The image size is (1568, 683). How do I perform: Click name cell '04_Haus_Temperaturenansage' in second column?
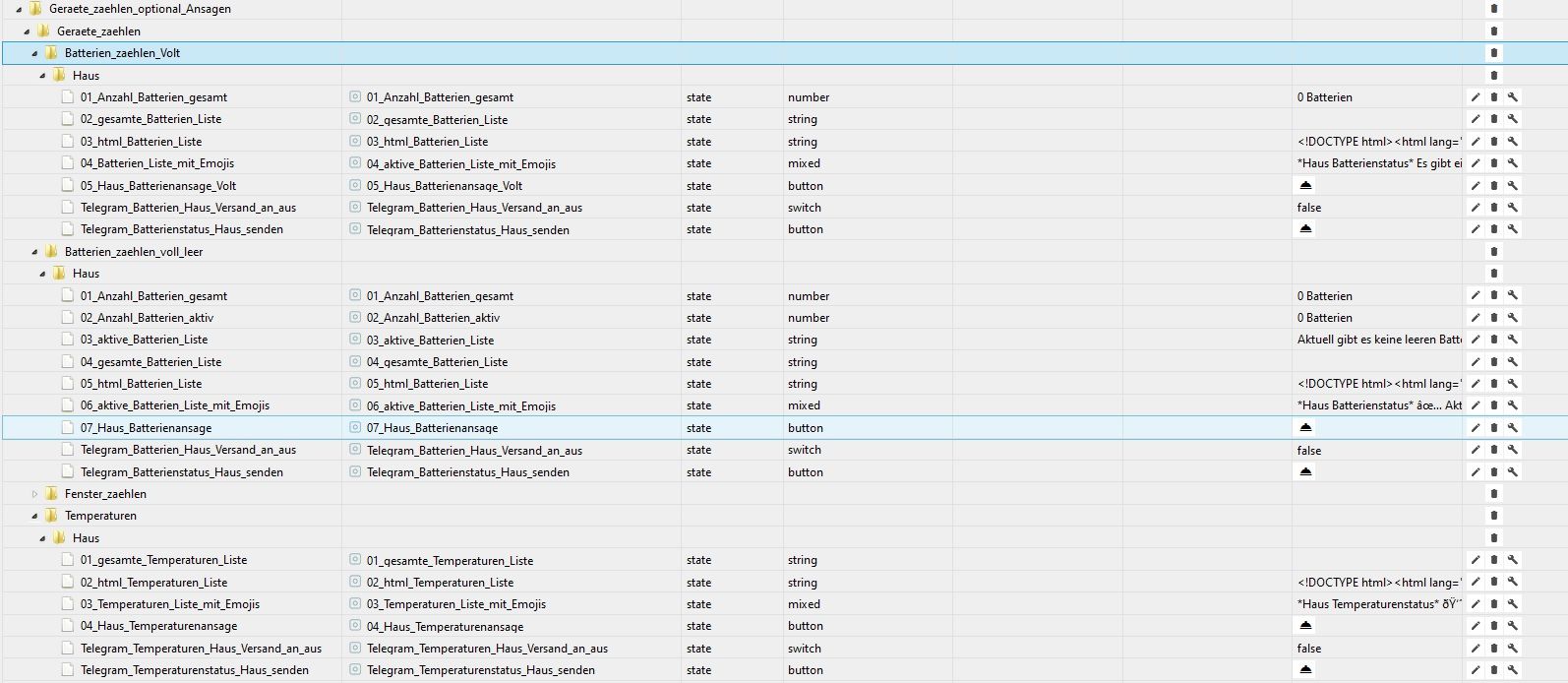coord(445,627)
